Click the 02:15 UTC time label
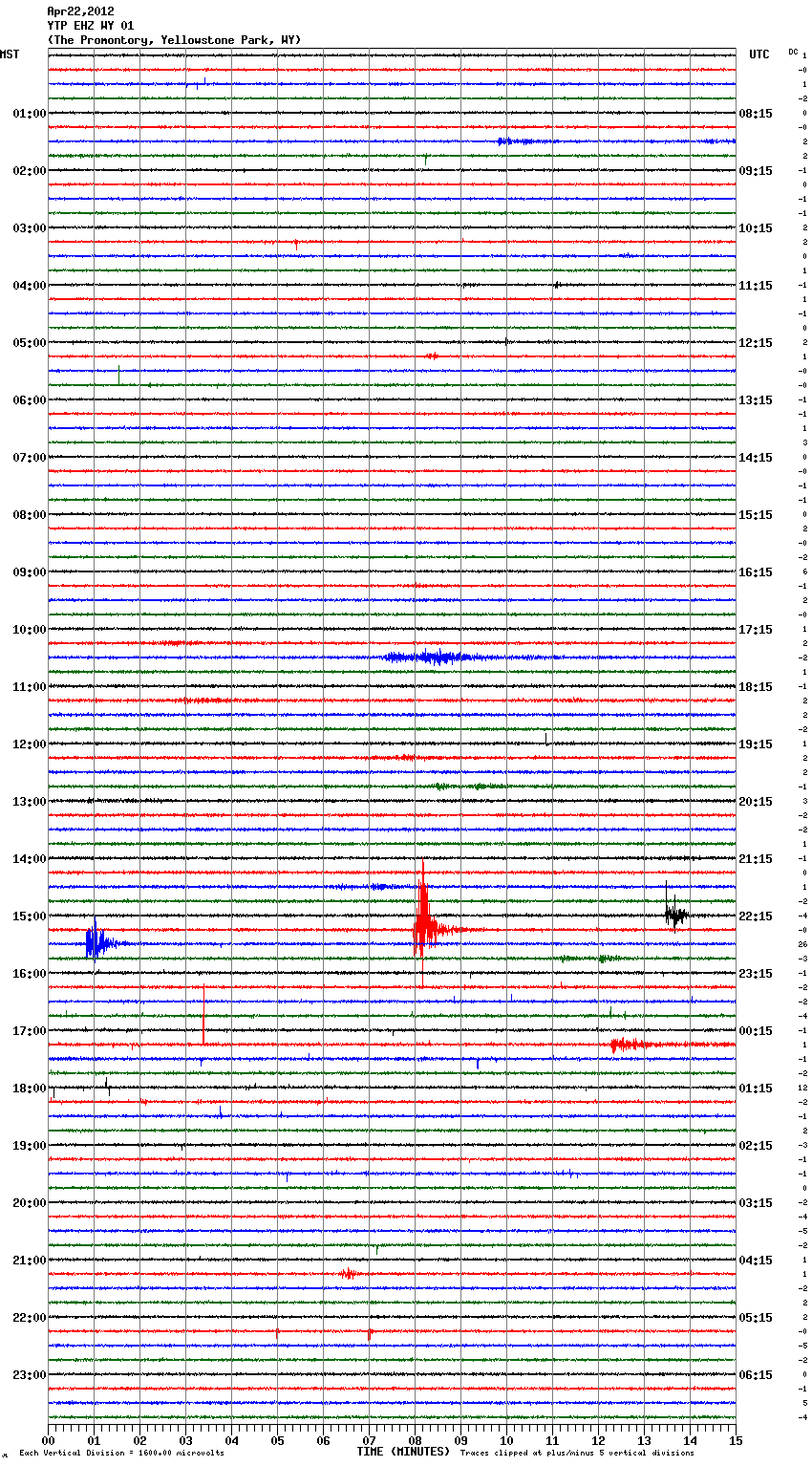Image resolution: width=812 pixels, height=1466 pixels. [x=756, y=1146]
